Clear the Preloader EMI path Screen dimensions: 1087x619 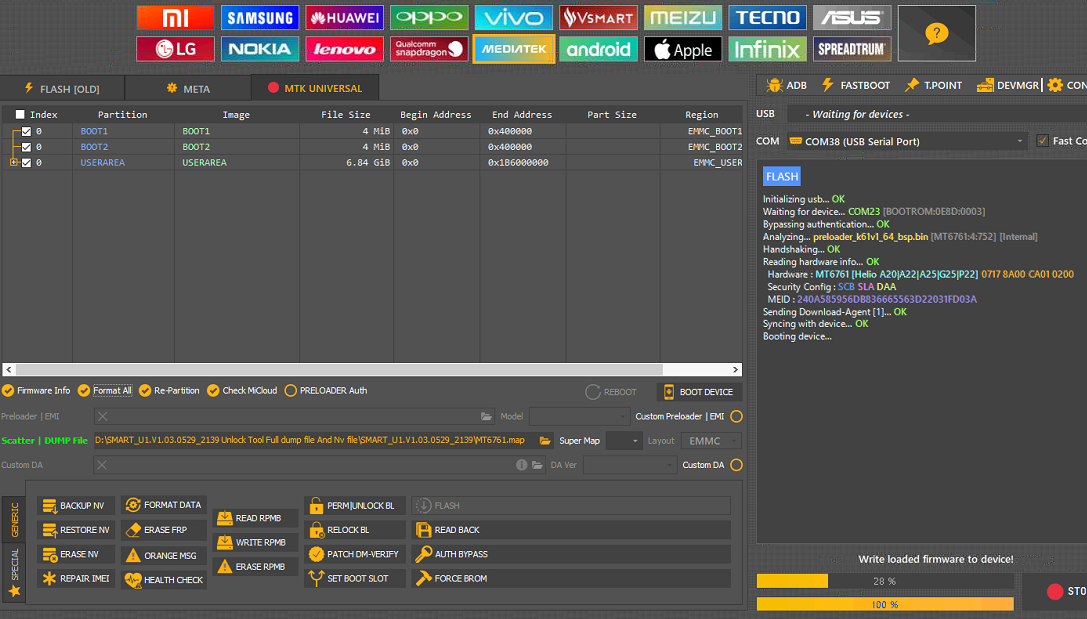[x=103, y=417]
